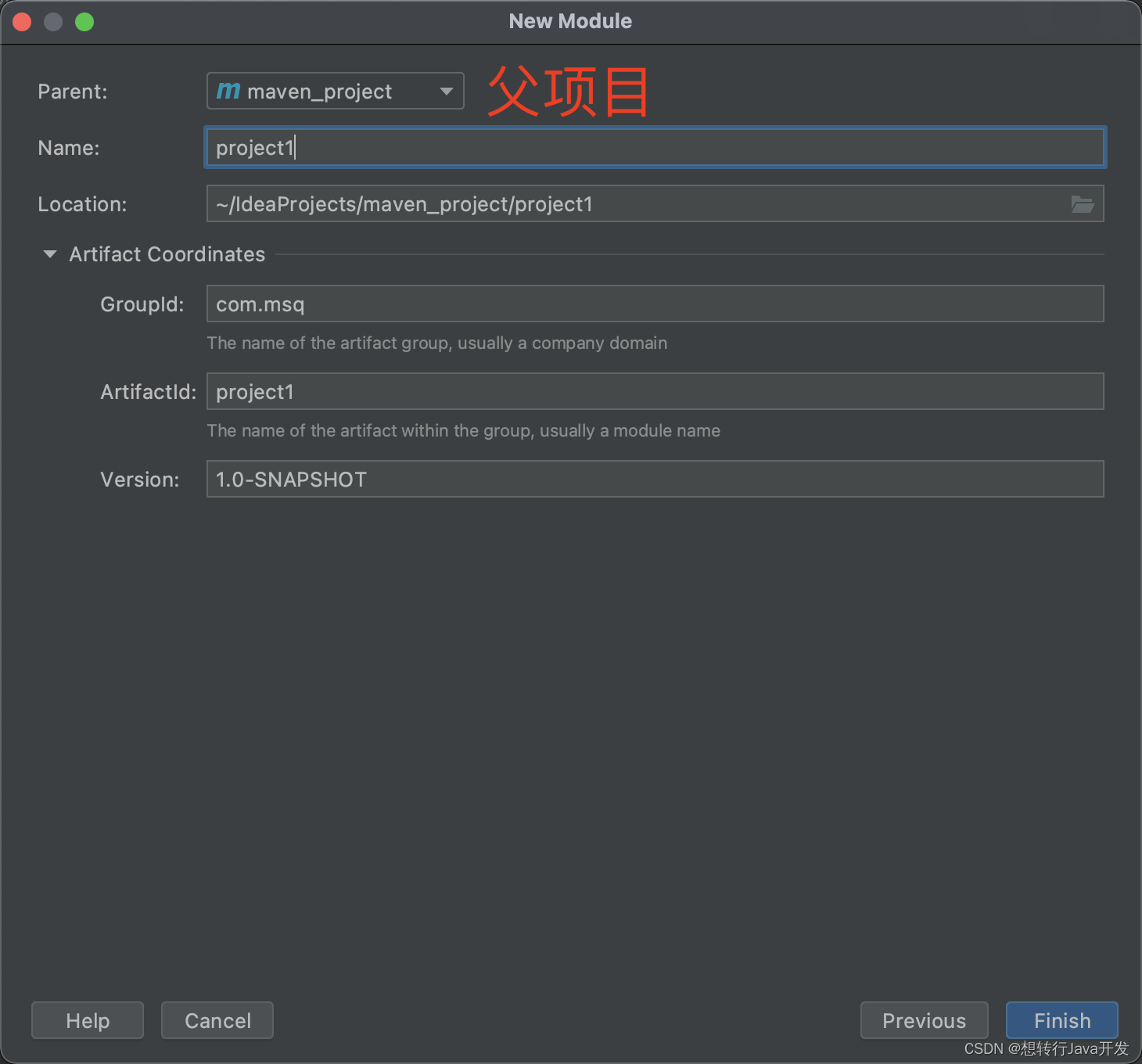
Task: Click the 'New Module' window title
Action: click(x=570, y=21)
